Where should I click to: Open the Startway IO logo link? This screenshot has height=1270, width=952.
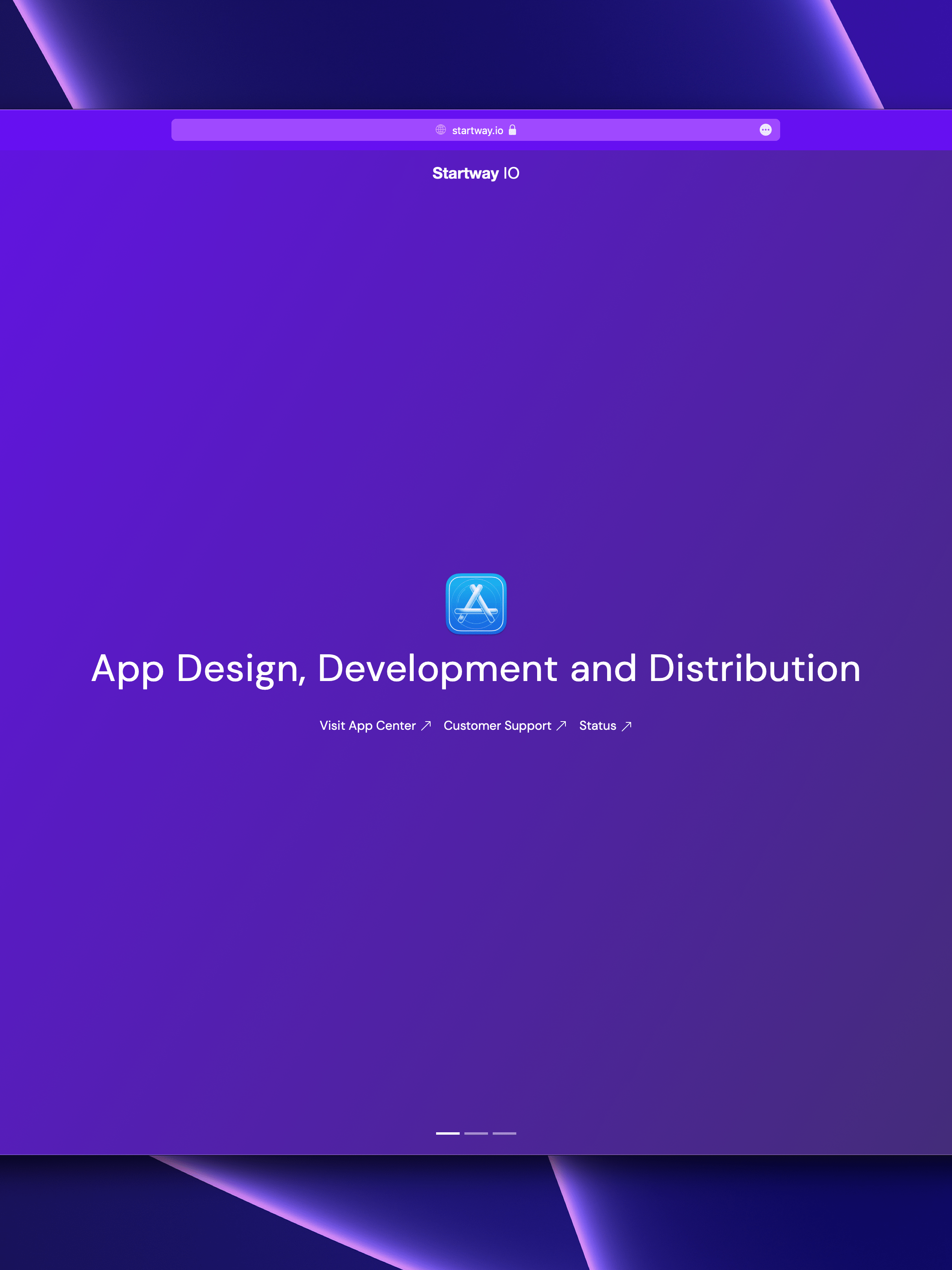(x=476, y=174)
